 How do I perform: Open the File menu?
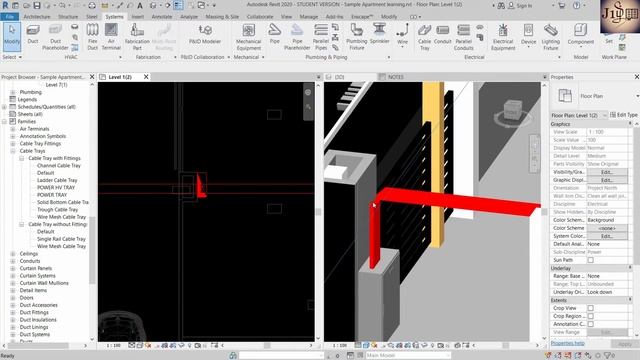[9, 17]
